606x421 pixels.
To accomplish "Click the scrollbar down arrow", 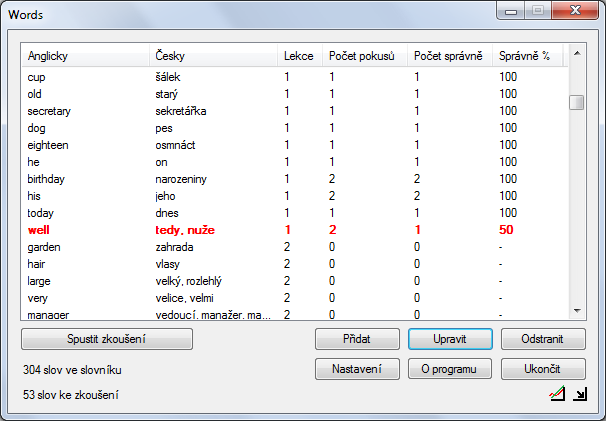I will click(x=577, y=310).
